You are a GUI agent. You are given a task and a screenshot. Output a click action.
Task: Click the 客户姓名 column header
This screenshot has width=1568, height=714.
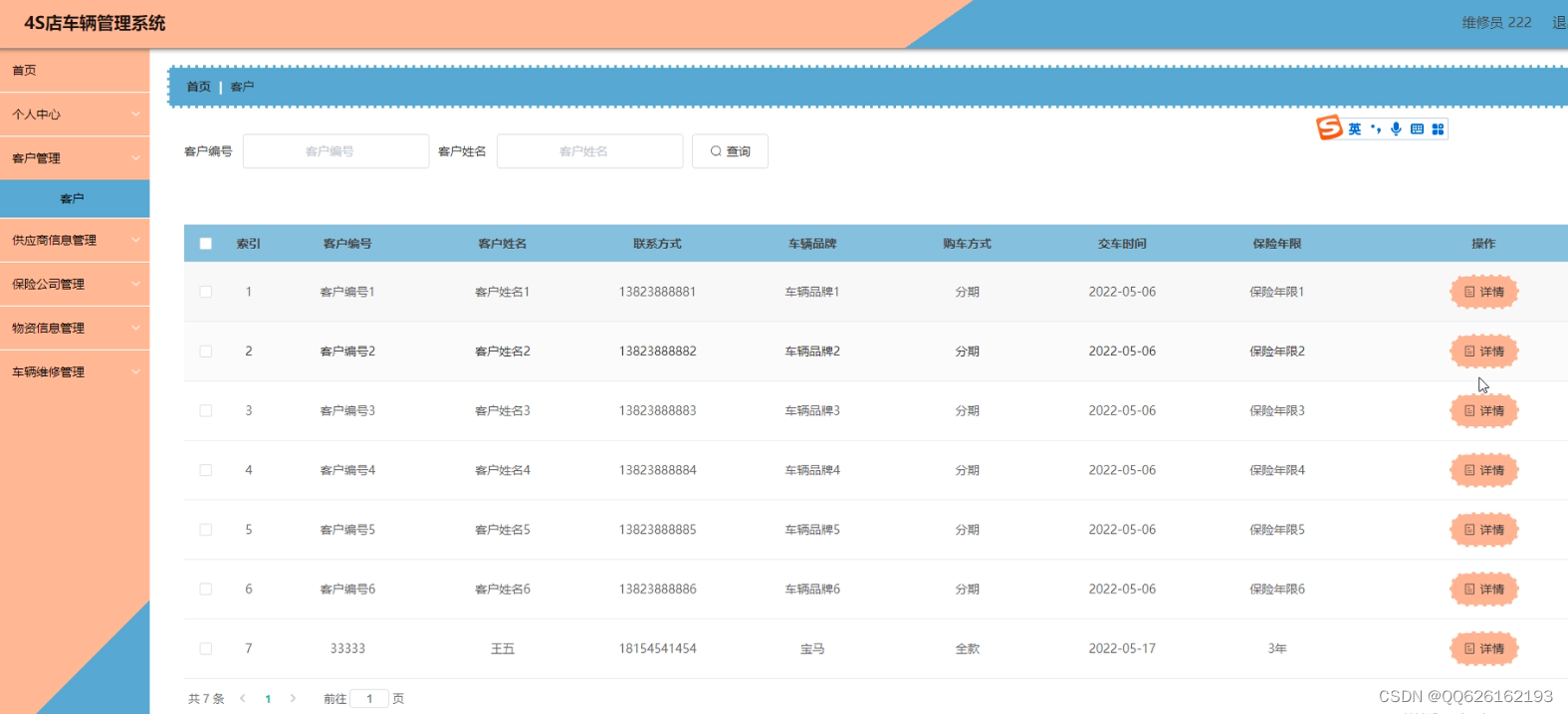click(503, 244)
